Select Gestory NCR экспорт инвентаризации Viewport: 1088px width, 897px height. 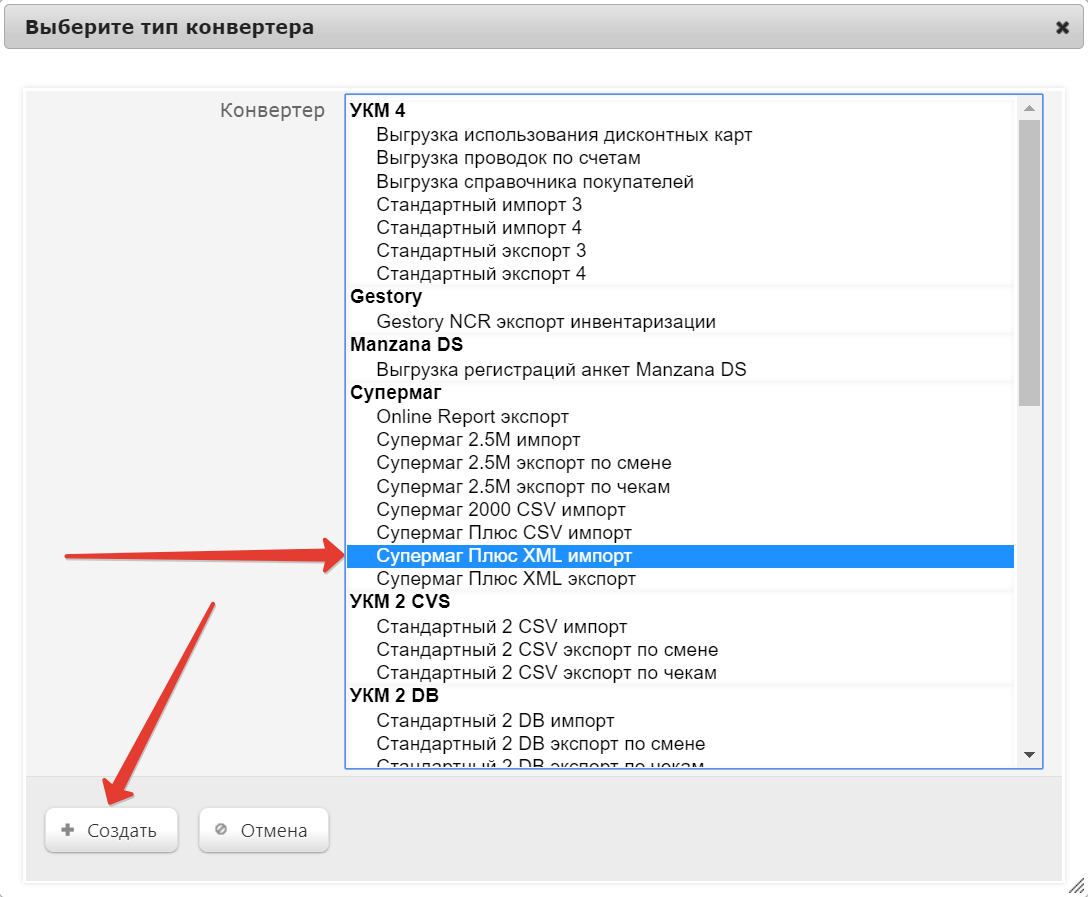(546, 322)
